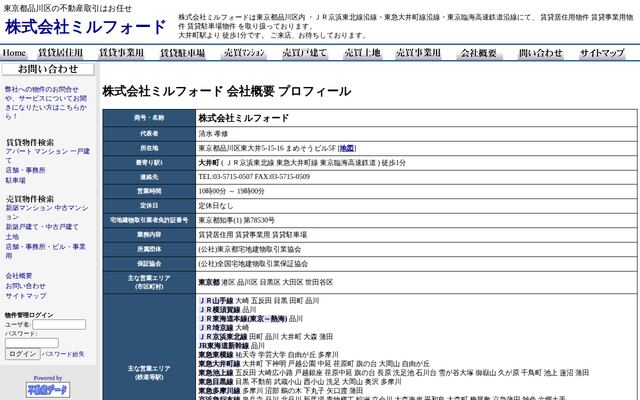Open サイトマップ in the navigation bar

(602, 53)
